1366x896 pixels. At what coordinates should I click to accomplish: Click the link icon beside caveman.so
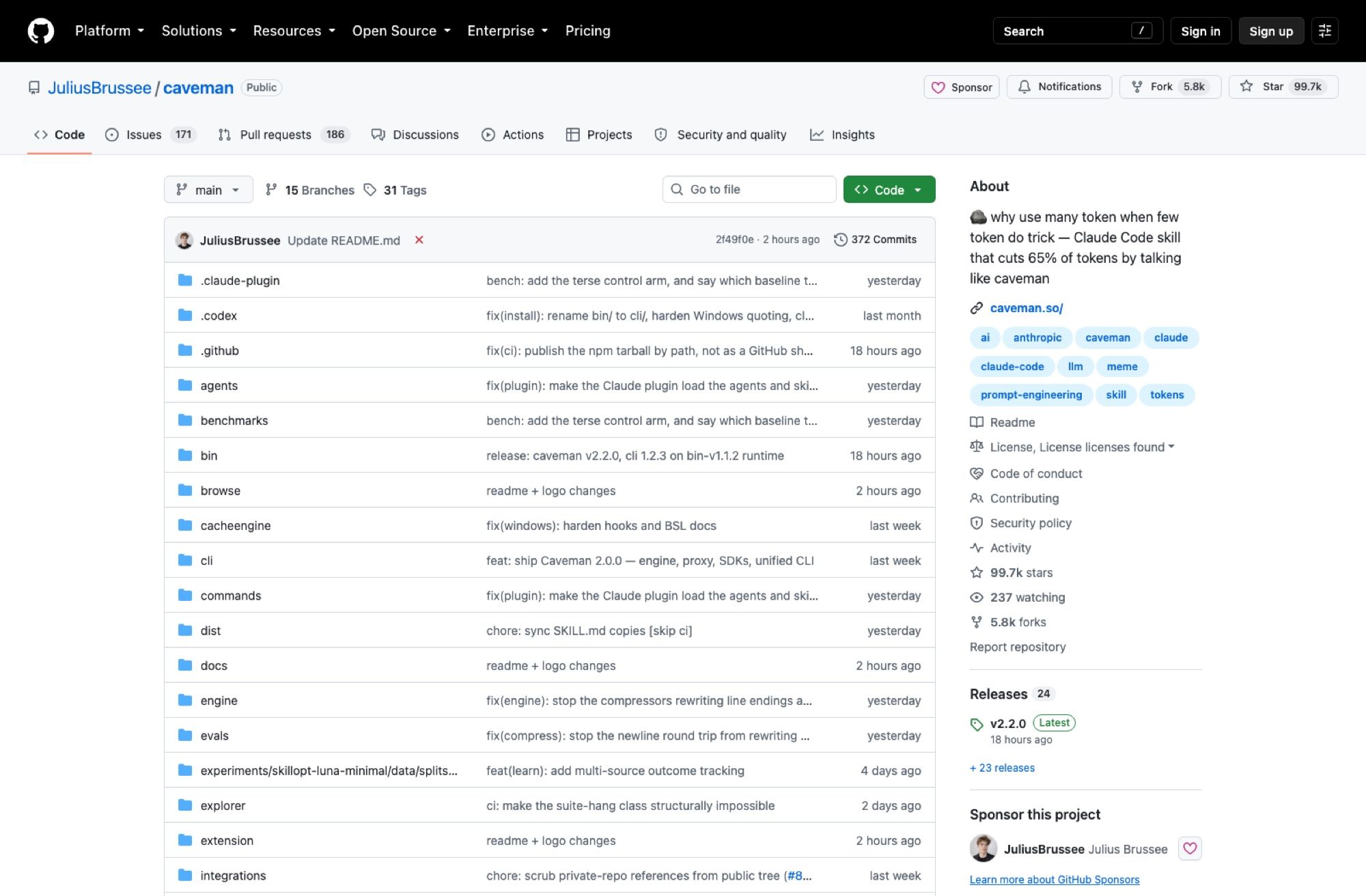coord(977,308)
